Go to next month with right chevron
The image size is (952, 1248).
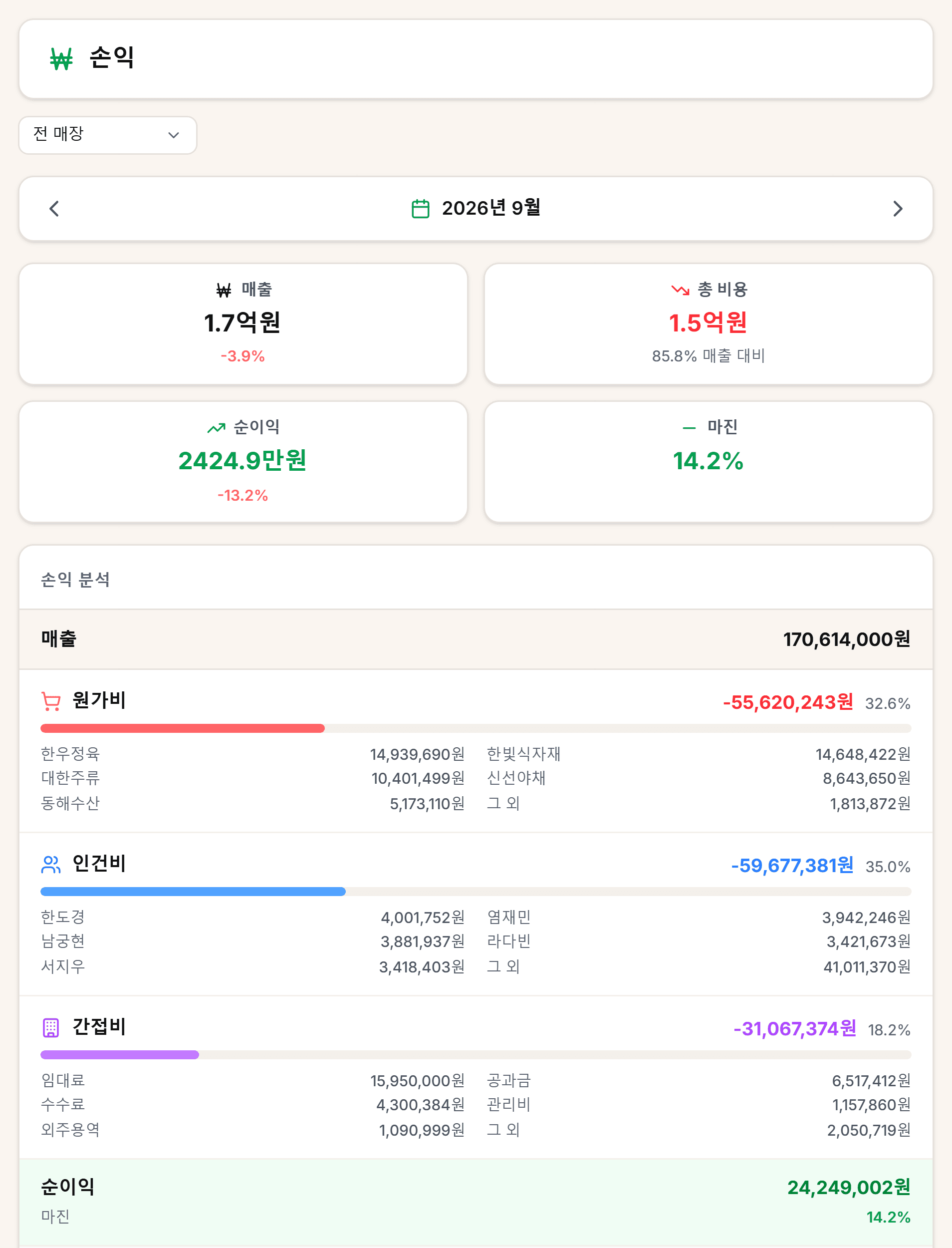[x=898, y=209]
